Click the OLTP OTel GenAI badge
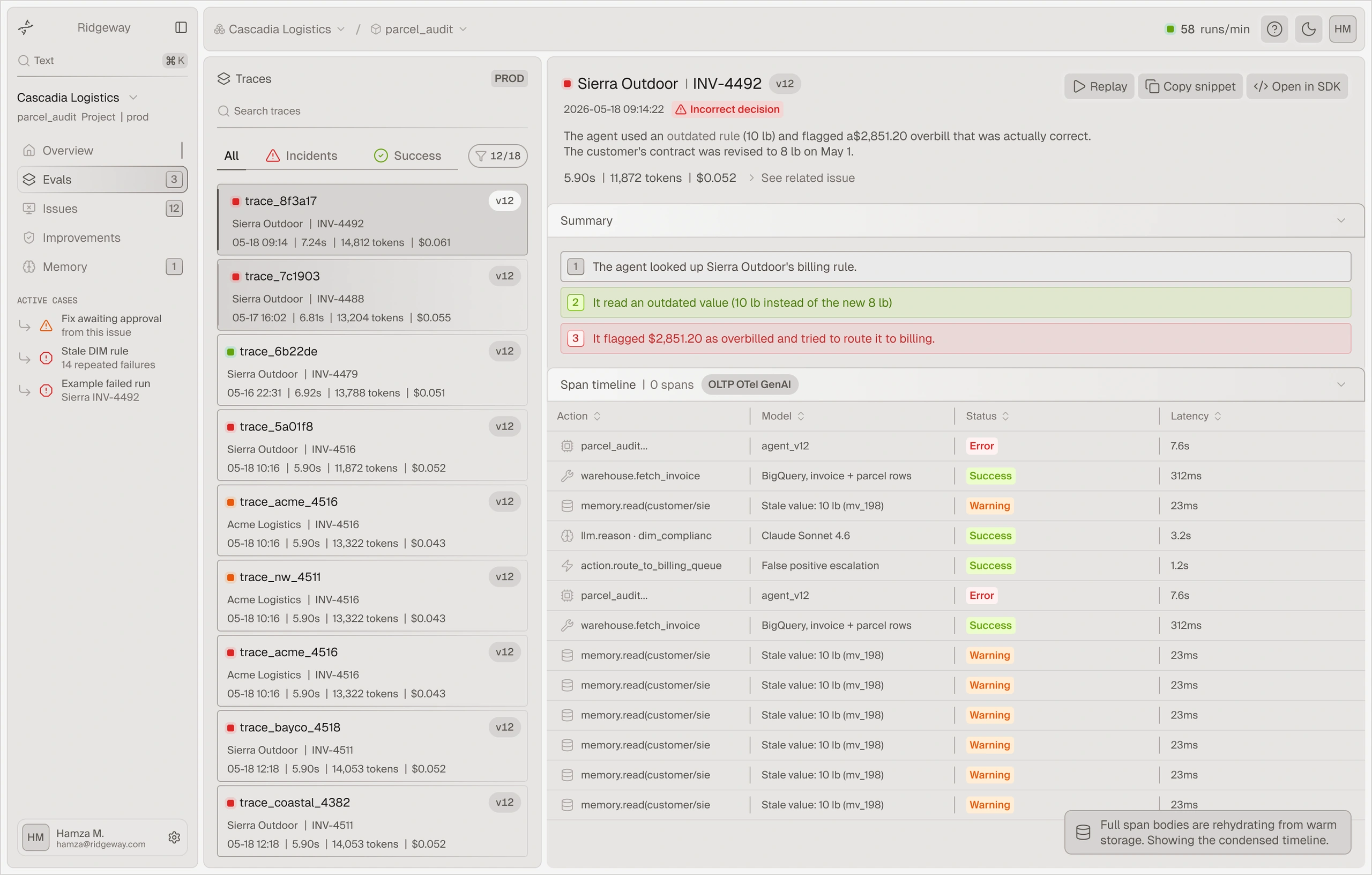The height and width of the screenshot is (875, 1372). [749, 385]
